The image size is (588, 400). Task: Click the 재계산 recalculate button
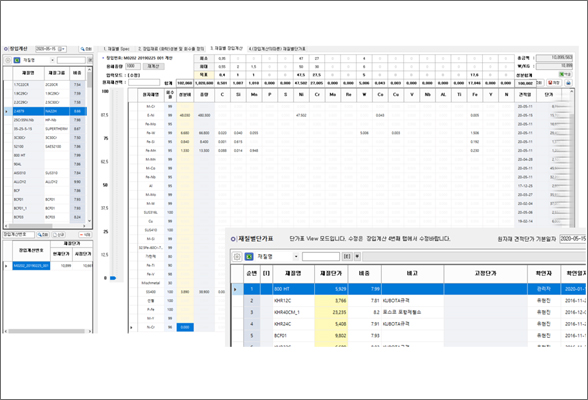point(153,66)
